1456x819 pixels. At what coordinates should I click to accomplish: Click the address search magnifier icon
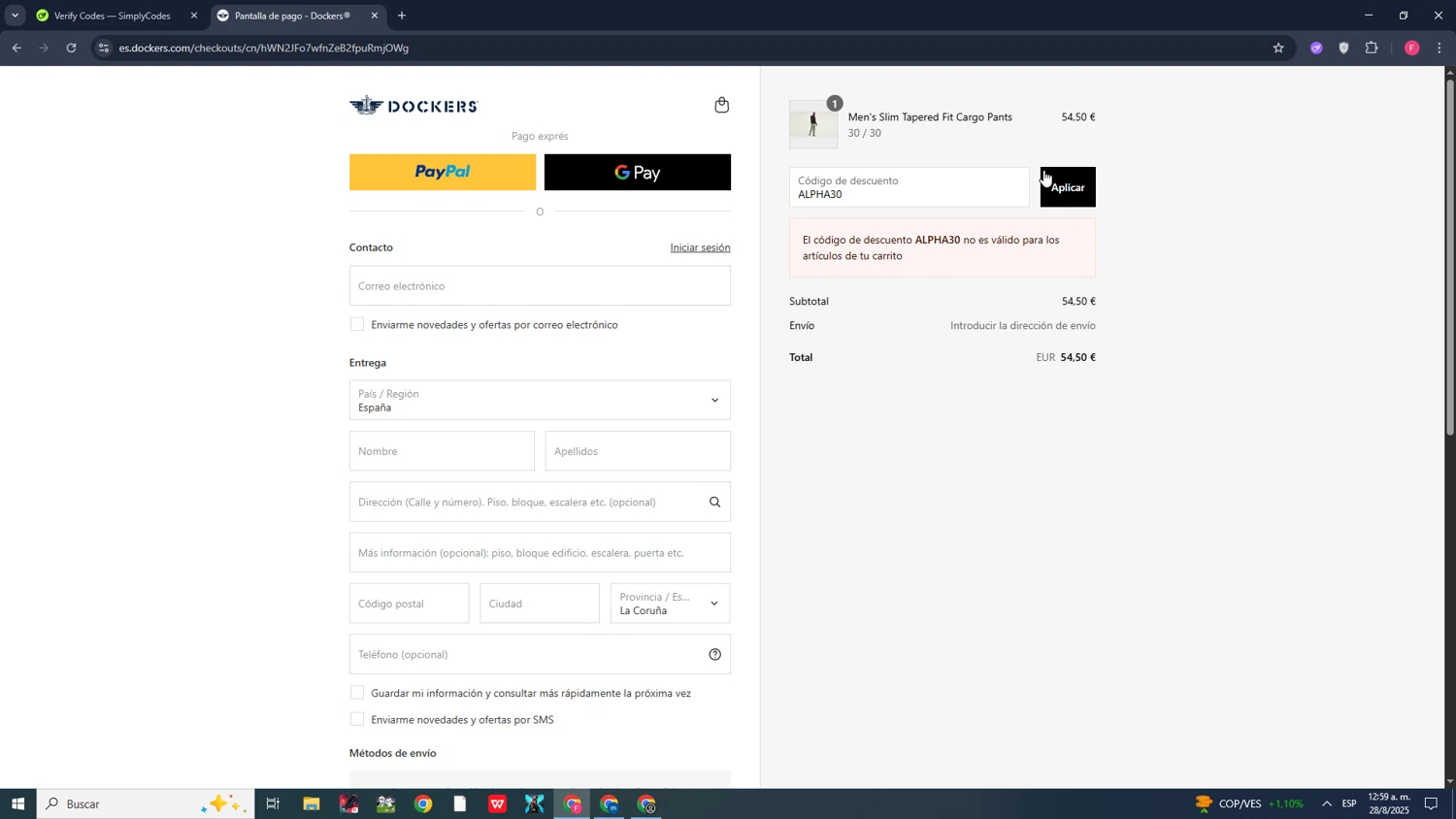[x=714, y=502]
